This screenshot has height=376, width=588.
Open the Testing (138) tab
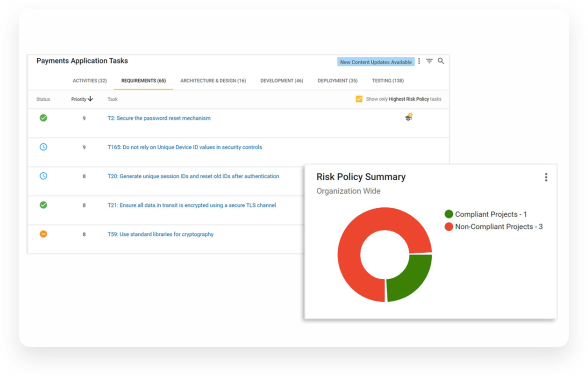pyautogui.click(x=388, y=81)
